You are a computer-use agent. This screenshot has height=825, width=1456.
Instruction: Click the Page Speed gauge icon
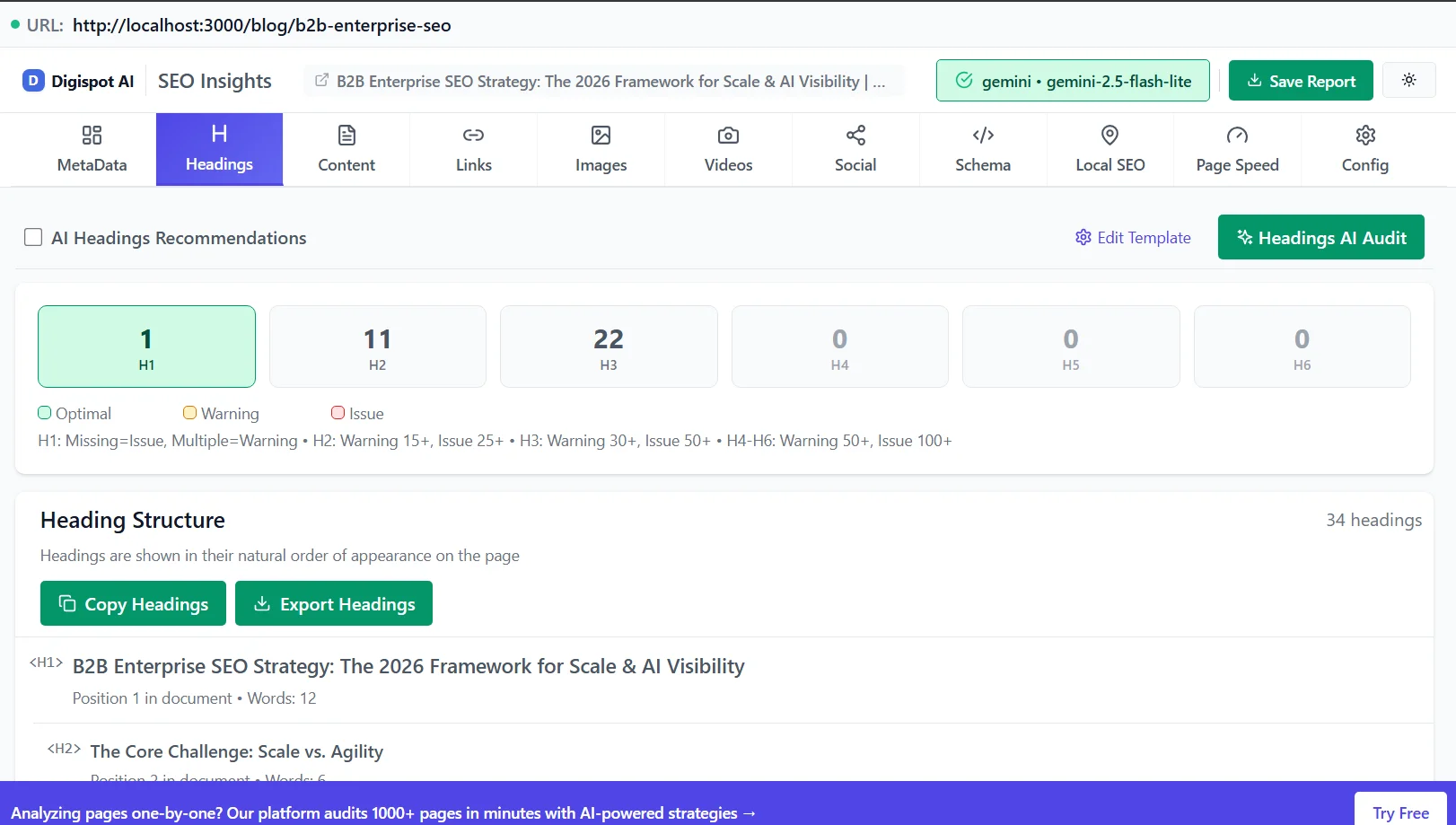[x=1238, y=136]
